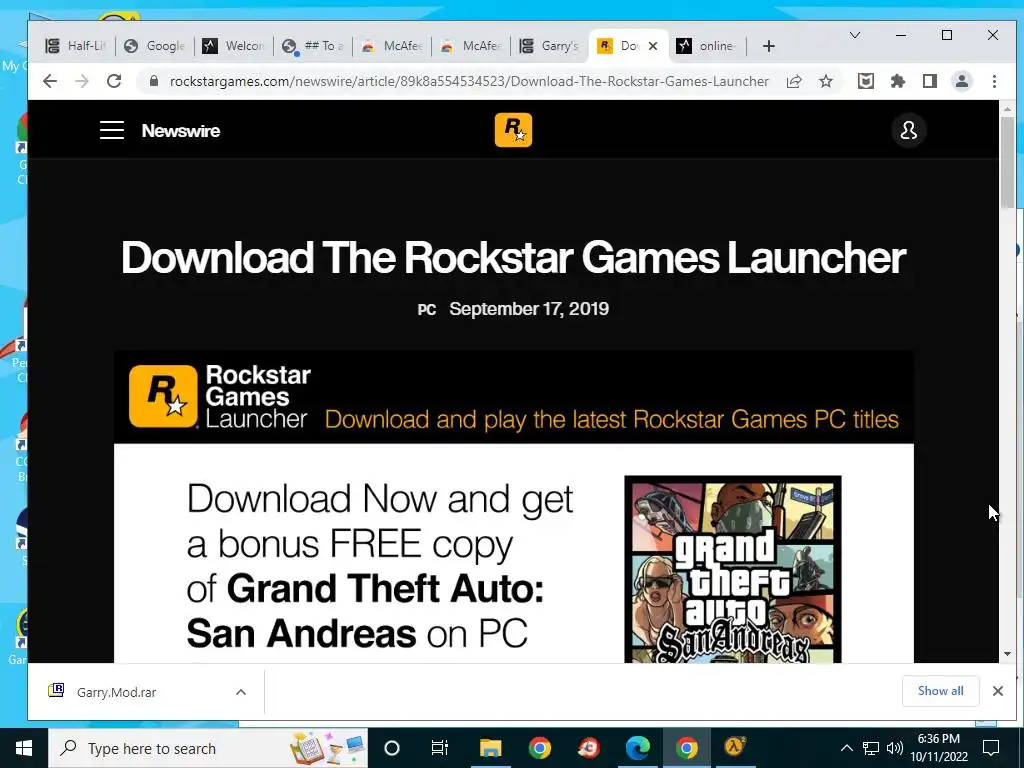The width and height of the screenshot is (1024, 768).
Task: Switch to the Welcome tab
Action: 234,46
